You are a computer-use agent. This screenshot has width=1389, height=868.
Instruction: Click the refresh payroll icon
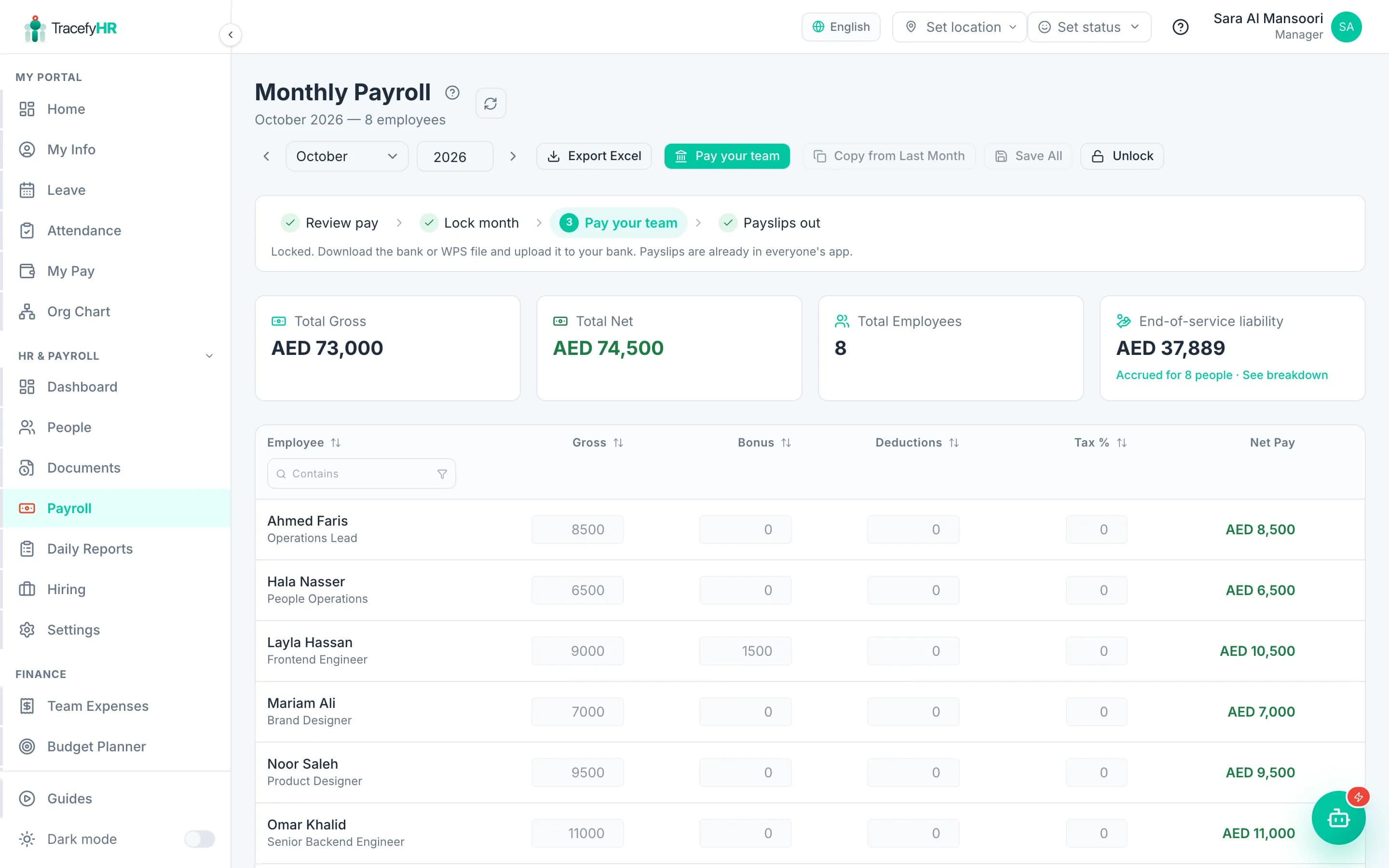point(490,103)
